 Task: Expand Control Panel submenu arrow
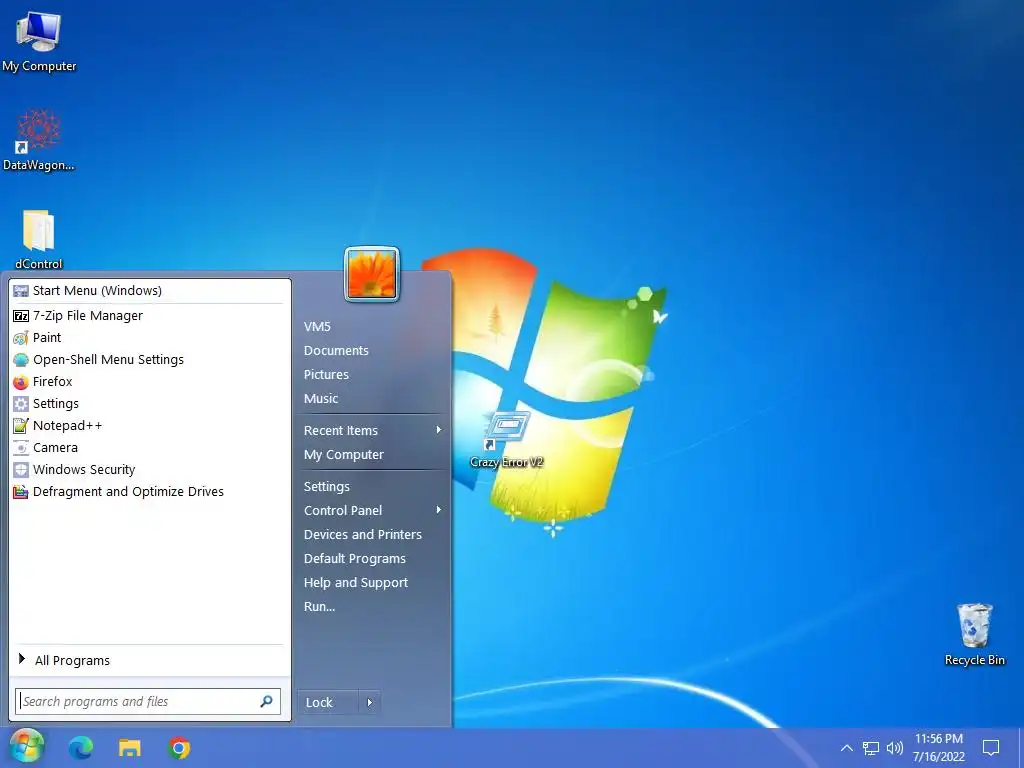439,509
